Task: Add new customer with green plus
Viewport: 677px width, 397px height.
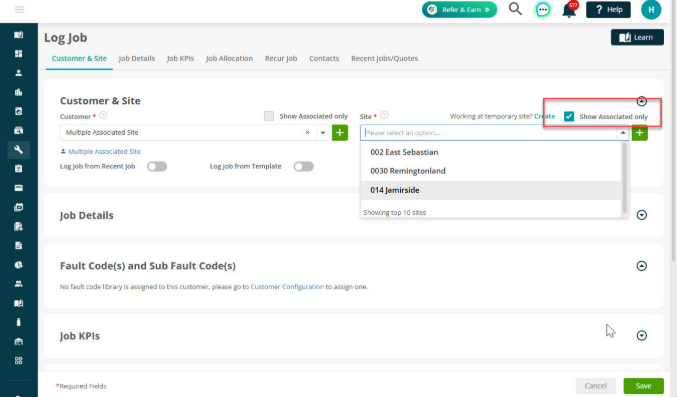Action: click(x=340, y=133)
